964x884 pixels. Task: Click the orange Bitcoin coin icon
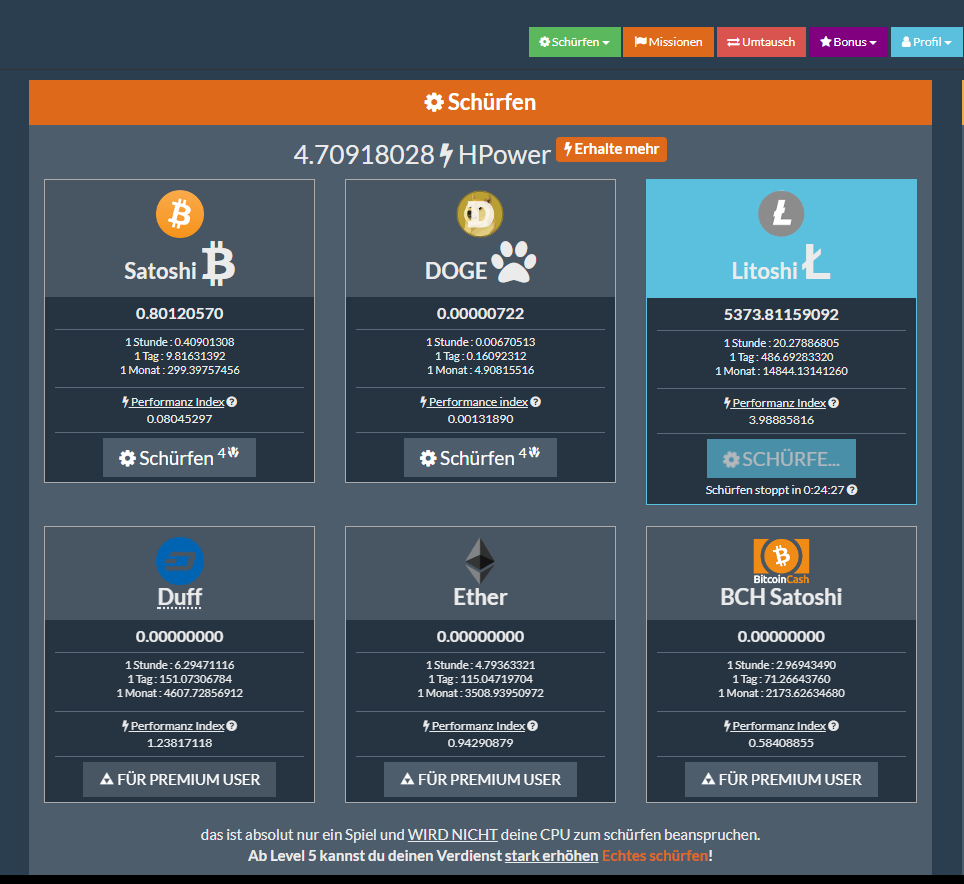pos(180,214)
